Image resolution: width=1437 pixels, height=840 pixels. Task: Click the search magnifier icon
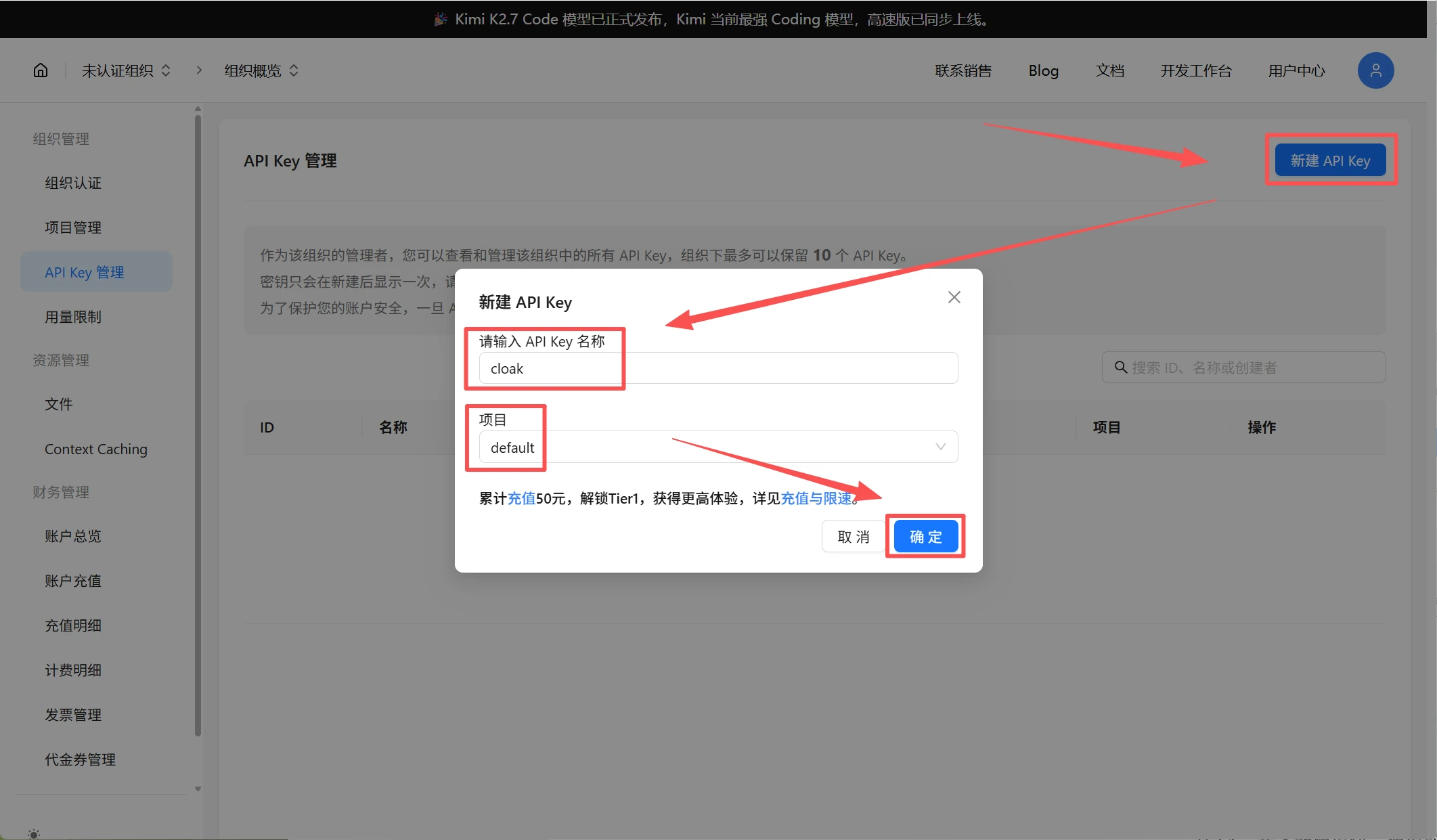coord(1121,367)
